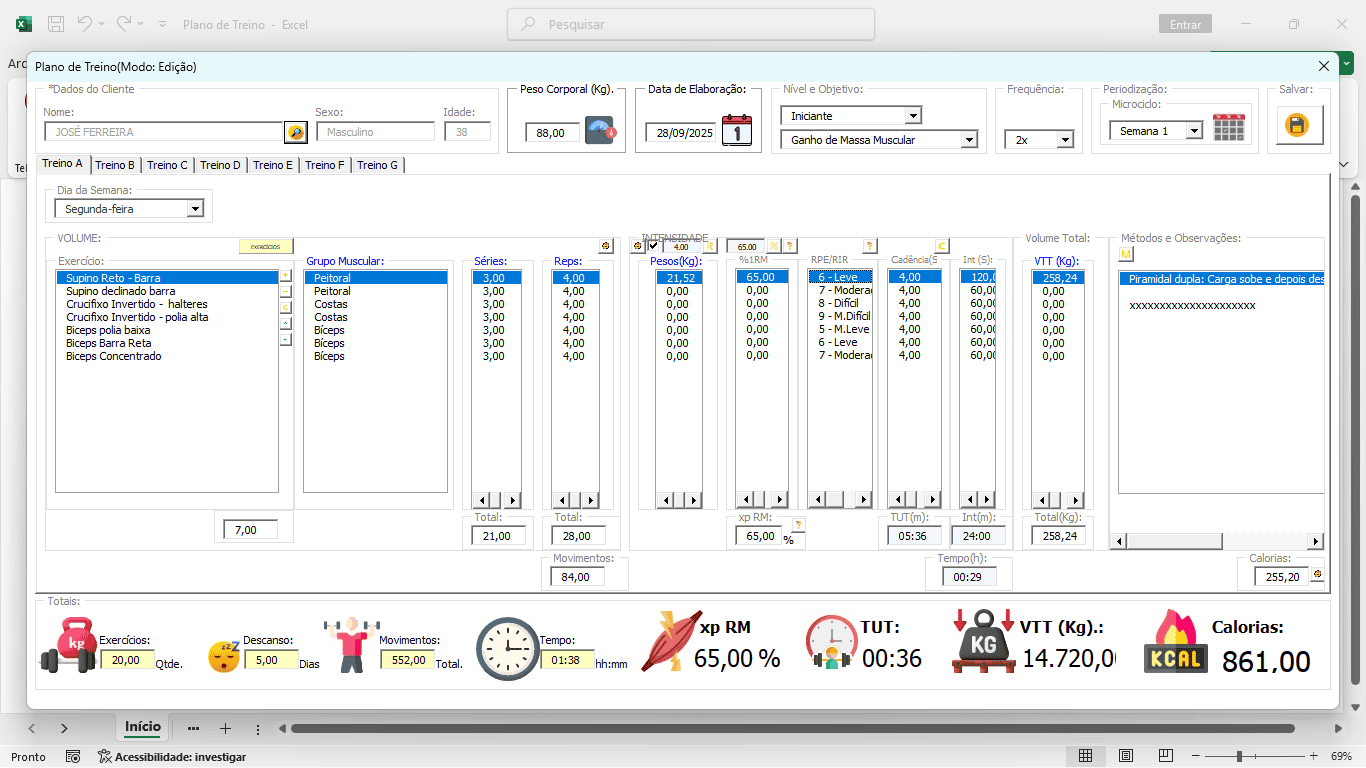Open the date picker calendar icon
The image size is (1366, 768).
(x=736, y=131)
